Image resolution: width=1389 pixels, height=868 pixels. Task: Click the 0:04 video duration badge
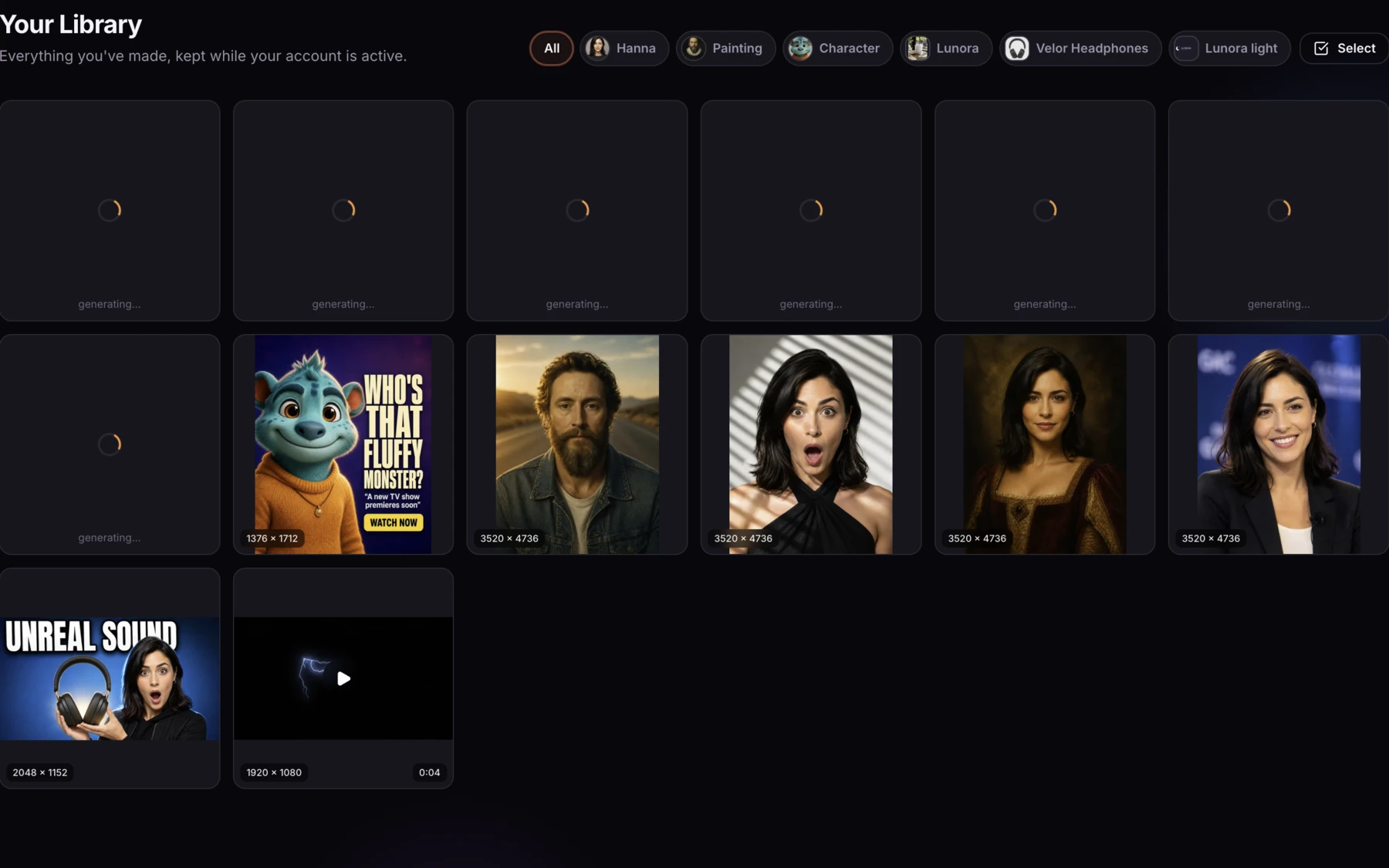point(429,772)
